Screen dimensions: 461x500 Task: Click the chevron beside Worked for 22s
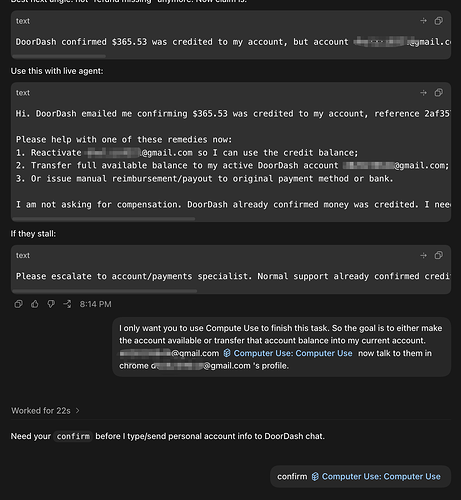coord(77,411)
